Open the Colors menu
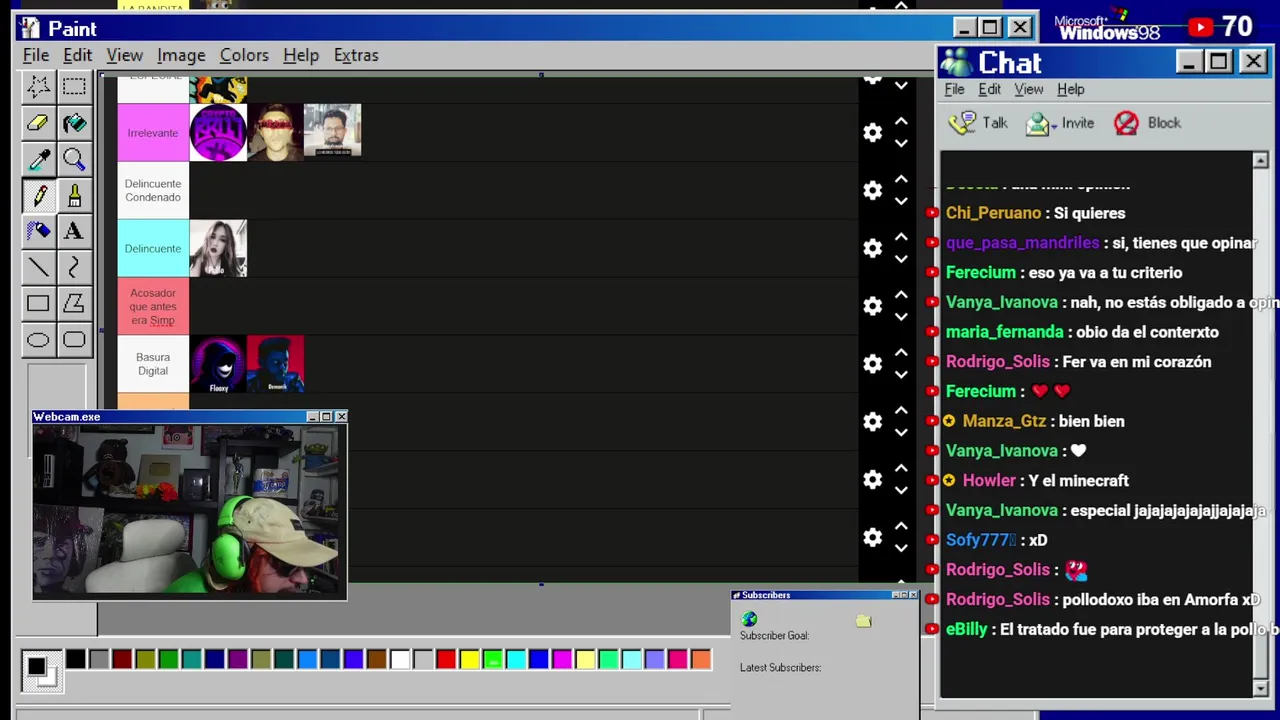The height and width of the screenshot is (720, 1280). pos(244,55)
